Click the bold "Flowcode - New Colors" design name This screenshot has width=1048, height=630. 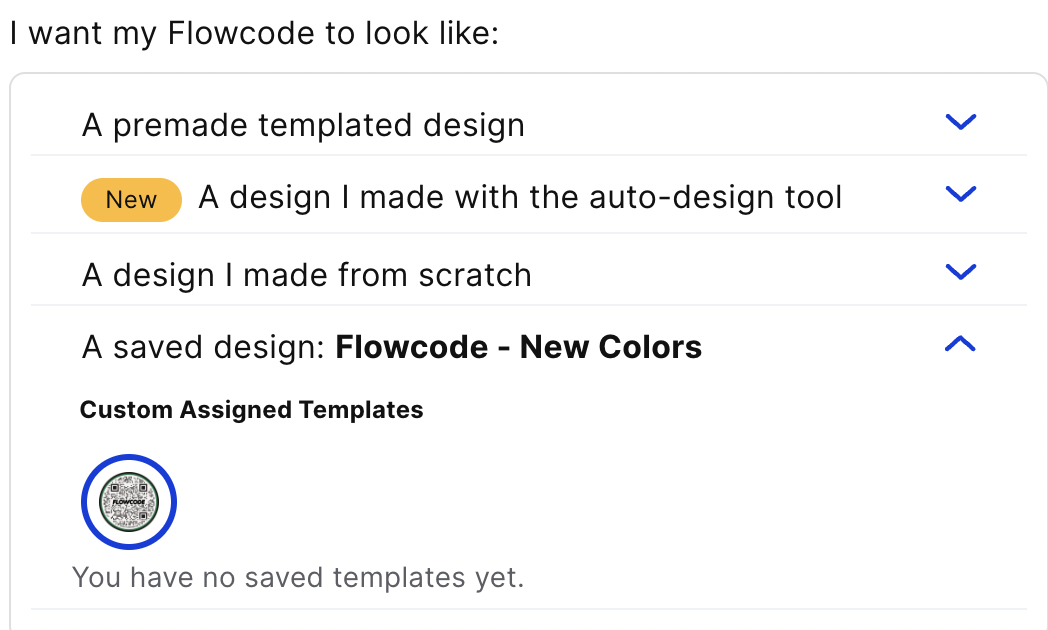click(518, 347)
